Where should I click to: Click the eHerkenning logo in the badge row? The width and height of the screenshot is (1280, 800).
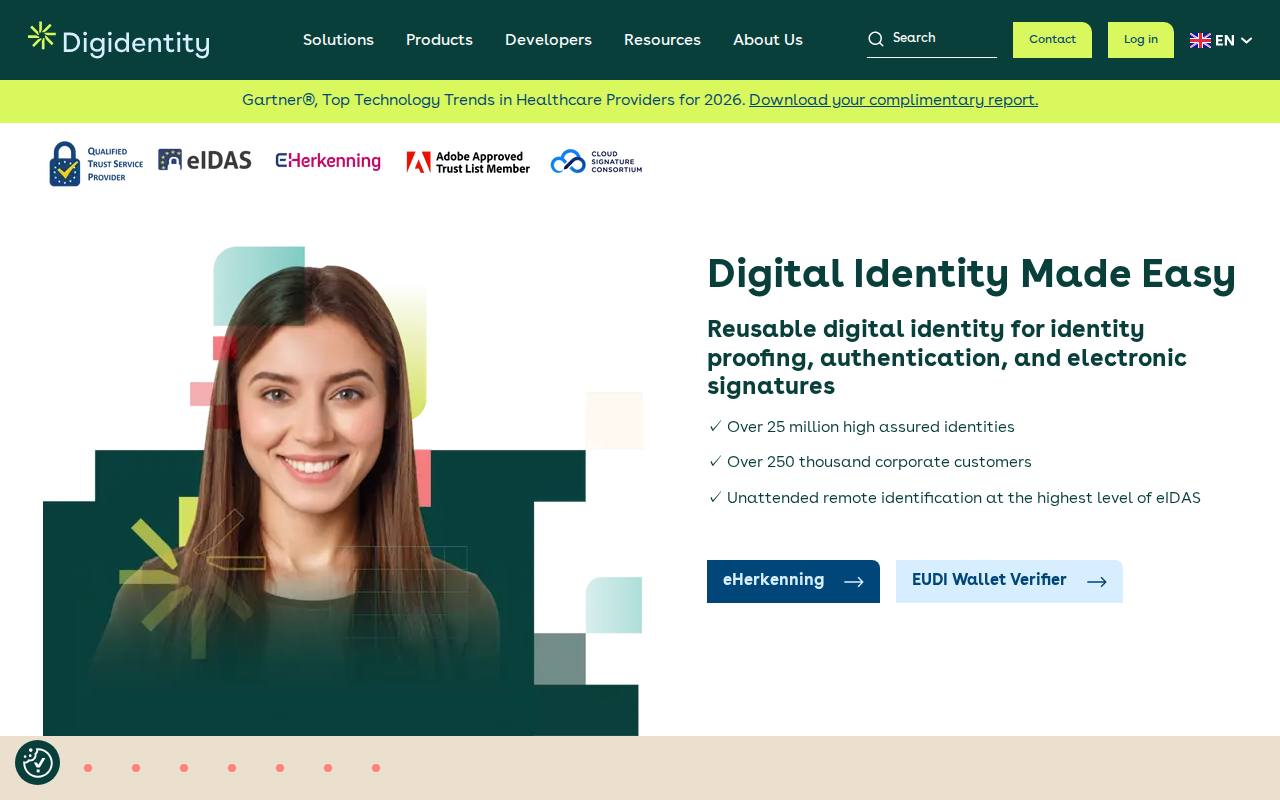328,161
